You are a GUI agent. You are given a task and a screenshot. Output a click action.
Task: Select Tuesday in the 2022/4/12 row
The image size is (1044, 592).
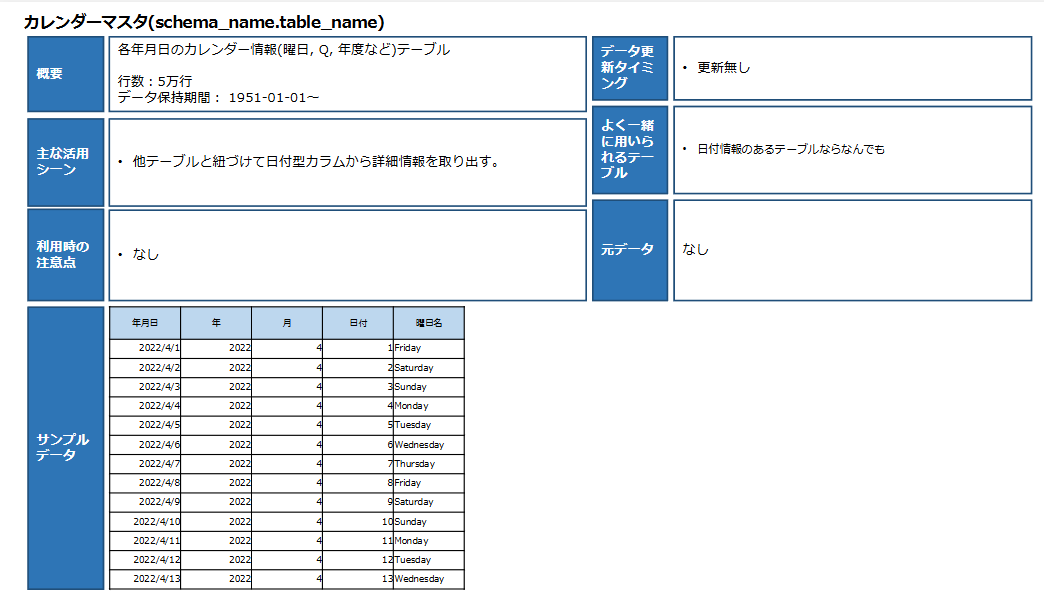click(429, 561)
